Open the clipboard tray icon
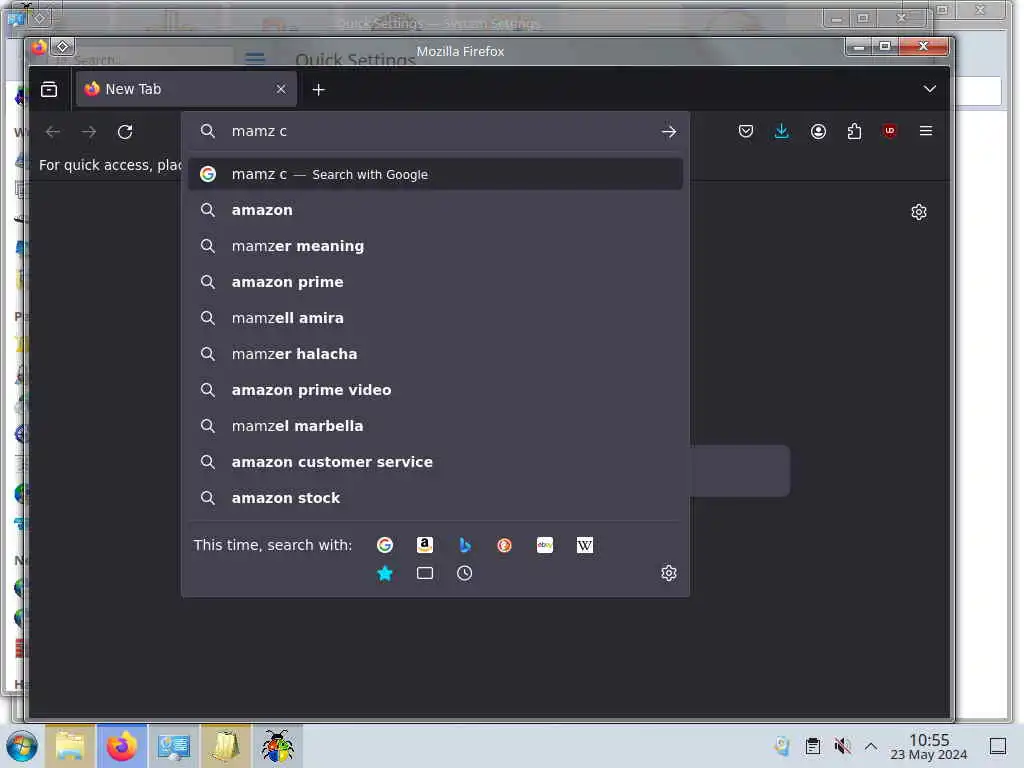The height and width of the screenshot is (768, 1024). [812, 746]
